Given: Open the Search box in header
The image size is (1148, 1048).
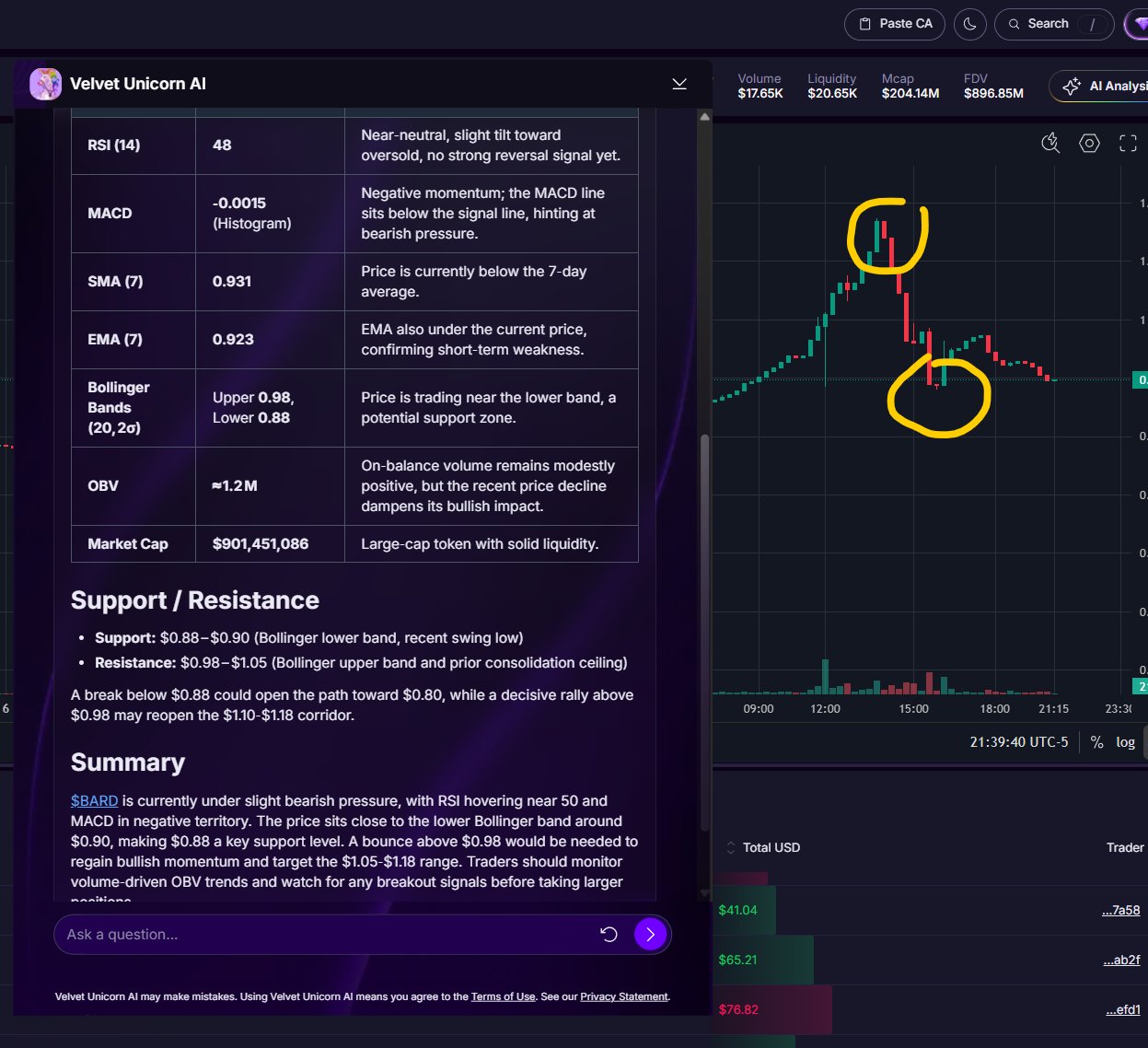Looking at the screenshot, I should click(1054, 24).
